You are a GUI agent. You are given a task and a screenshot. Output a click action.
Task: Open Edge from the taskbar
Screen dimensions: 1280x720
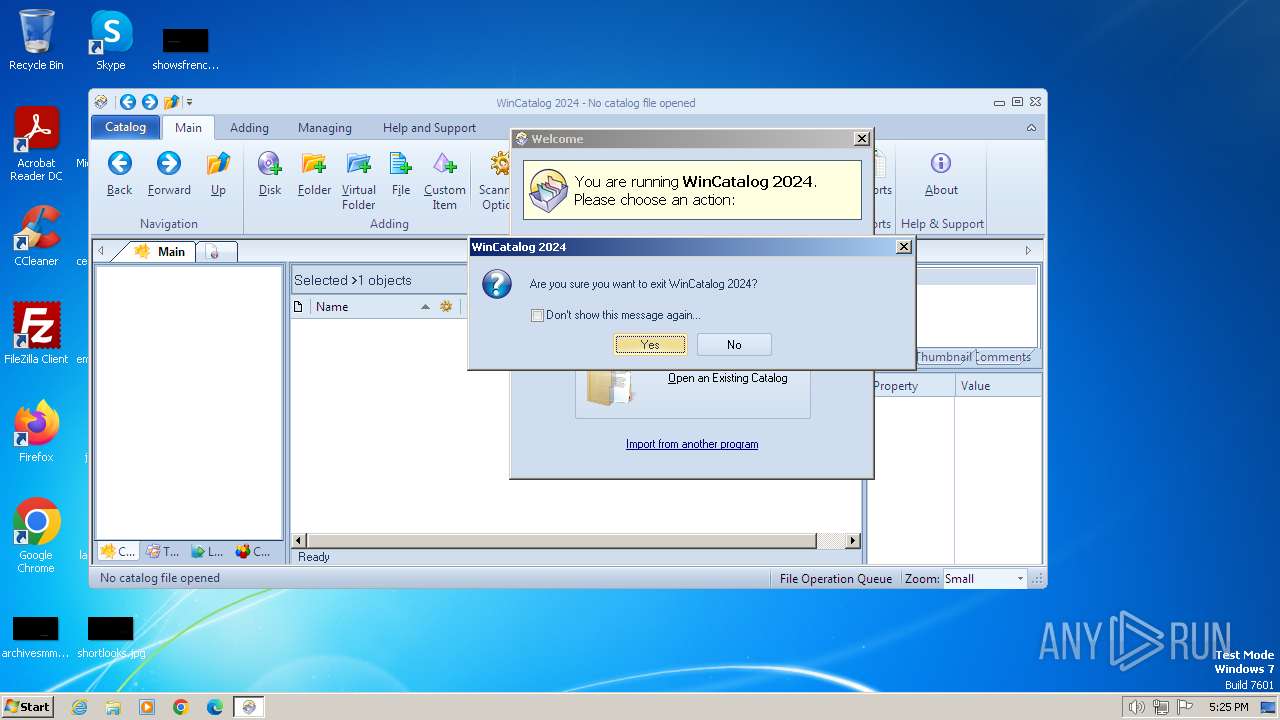click(x=215, y=707)
